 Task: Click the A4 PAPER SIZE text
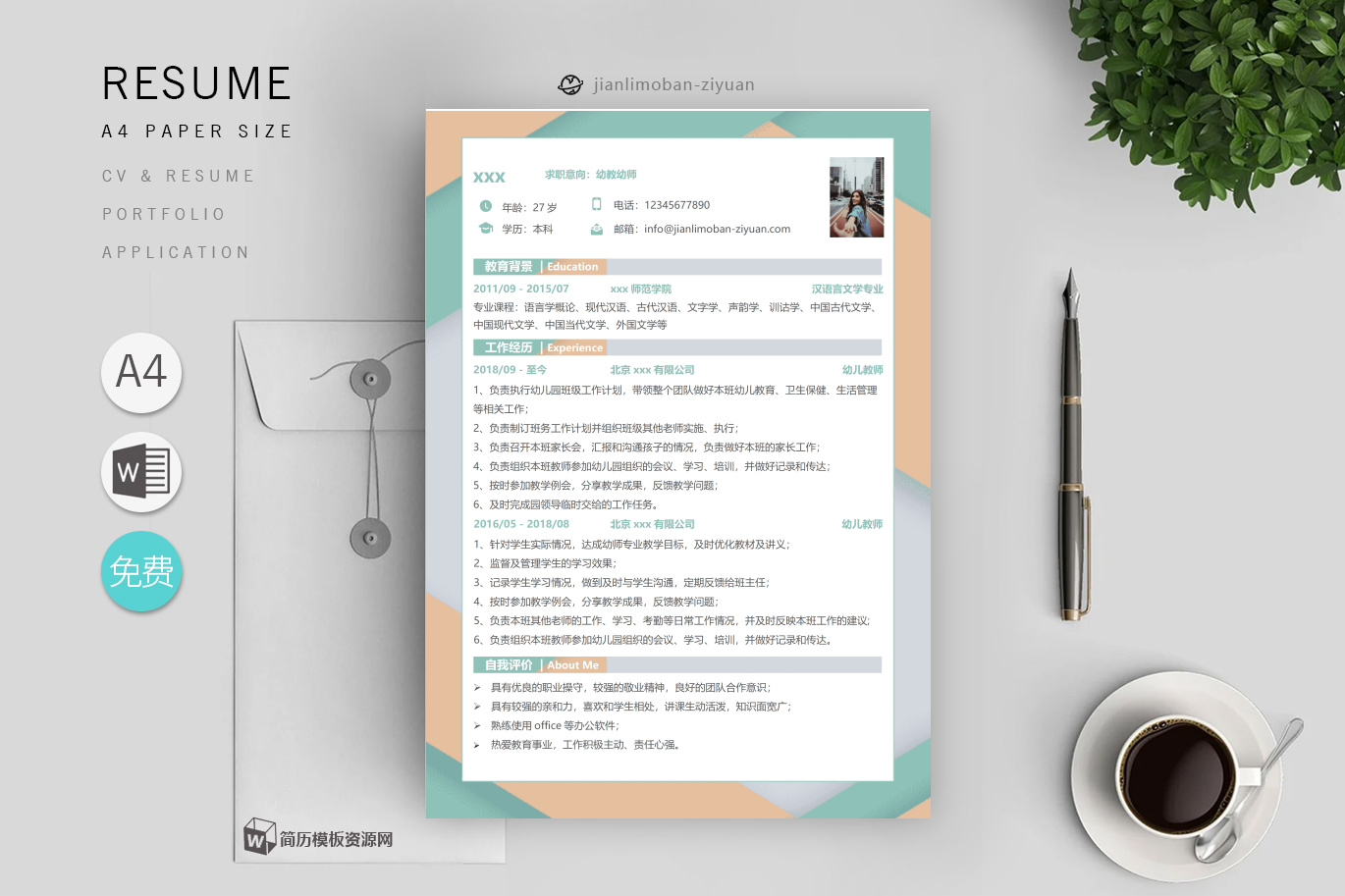coord(196,132)
